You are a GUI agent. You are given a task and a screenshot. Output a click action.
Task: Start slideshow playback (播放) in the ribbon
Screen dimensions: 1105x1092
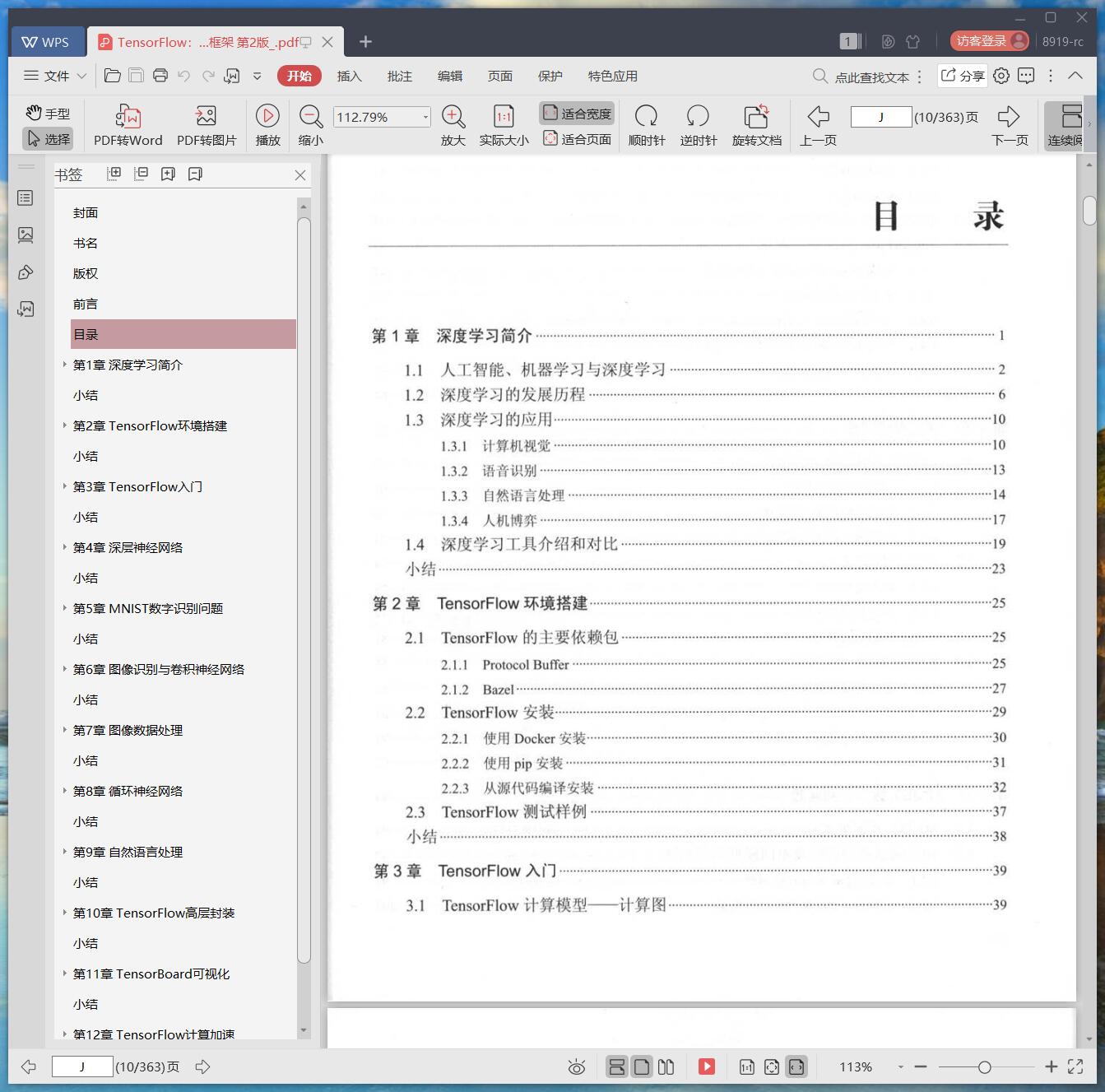click(267, 125)
